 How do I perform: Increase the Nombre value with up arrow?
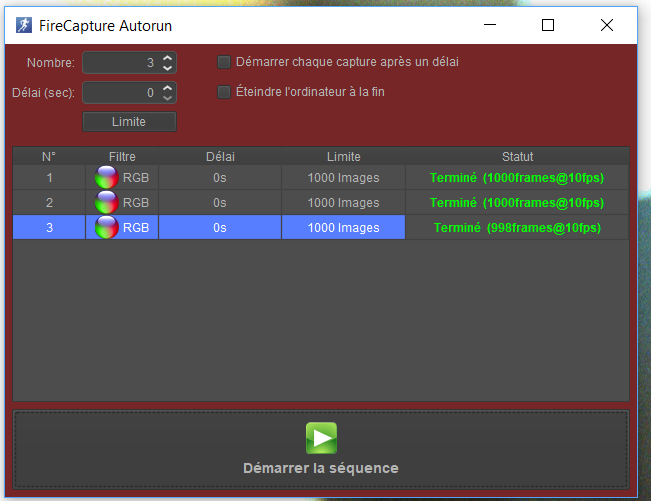tap(167, 58)
